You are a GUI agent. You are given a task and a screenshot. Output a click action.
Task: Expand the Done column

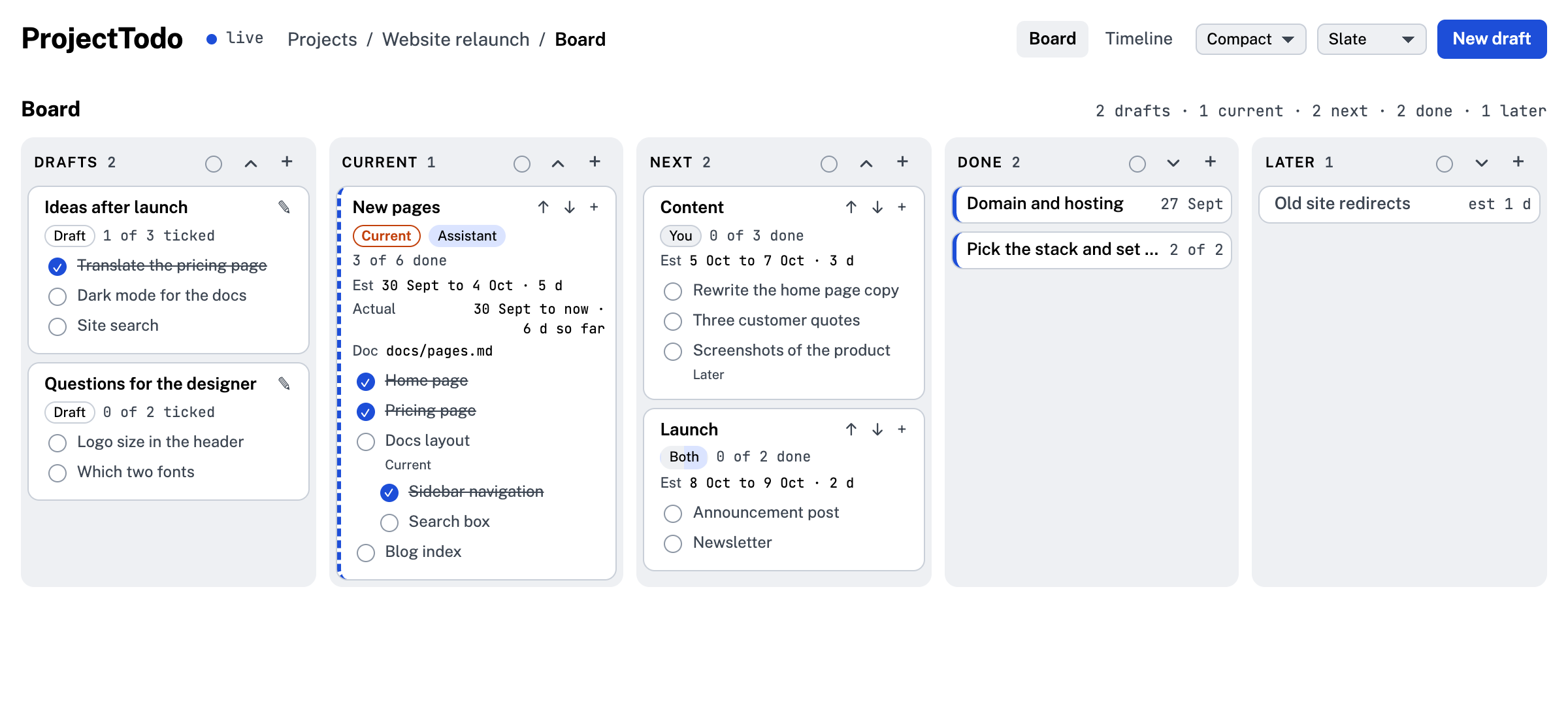[x=1173, y=163]
